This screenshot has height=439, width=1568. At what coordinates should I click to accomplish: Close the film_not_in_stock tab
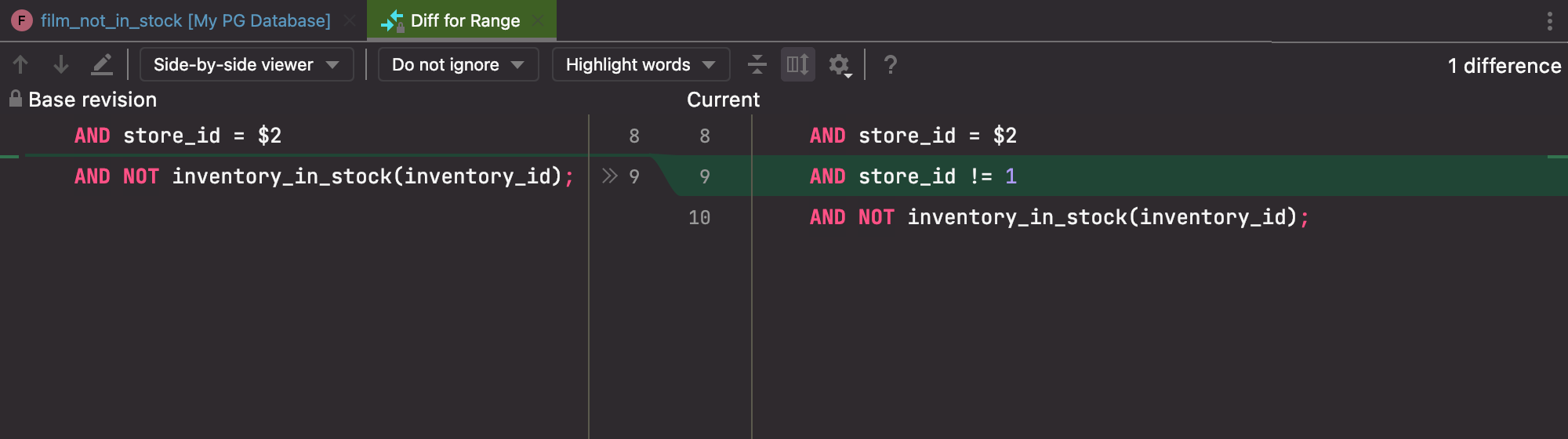click(350, 20)
